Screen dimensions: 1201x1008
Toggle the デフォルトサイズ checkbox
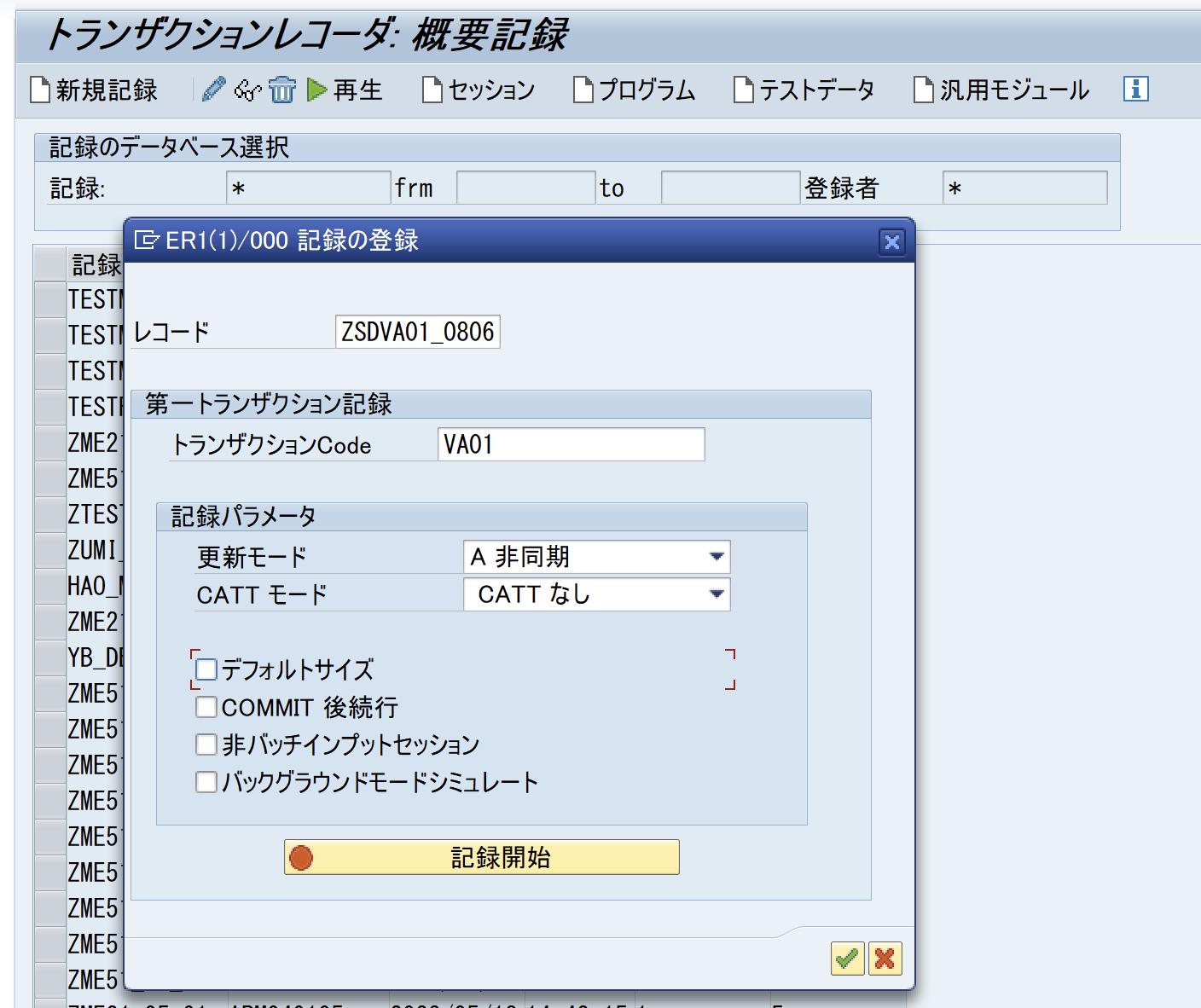click(x=206, y=669)
